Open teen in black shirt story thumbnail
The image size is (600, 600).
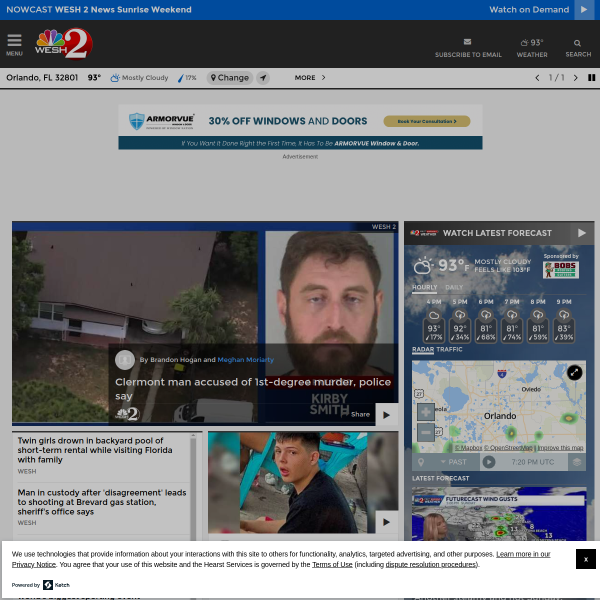click(303, 483)
